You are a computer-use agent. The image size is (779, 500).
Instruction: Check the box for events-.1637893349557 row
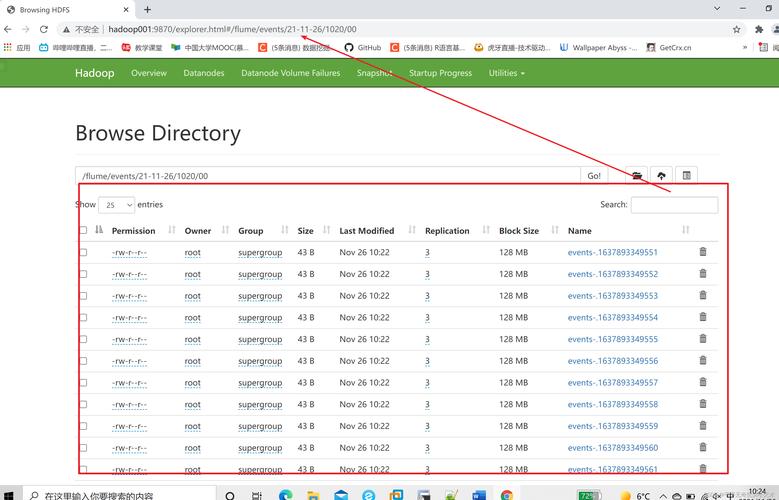(x=83, y=382)
